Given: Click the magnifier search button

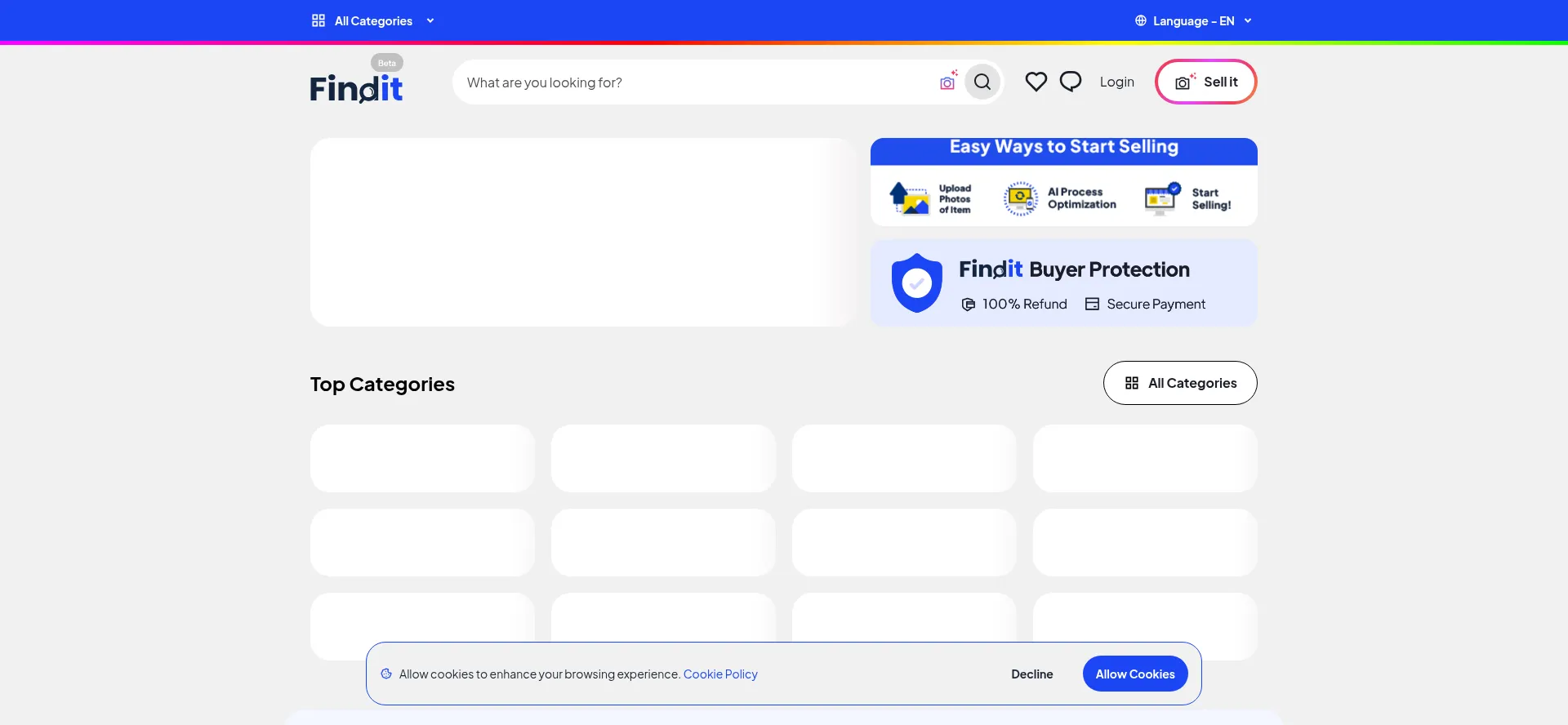Looking at the screenshot, I should click(x=982, y=82).
